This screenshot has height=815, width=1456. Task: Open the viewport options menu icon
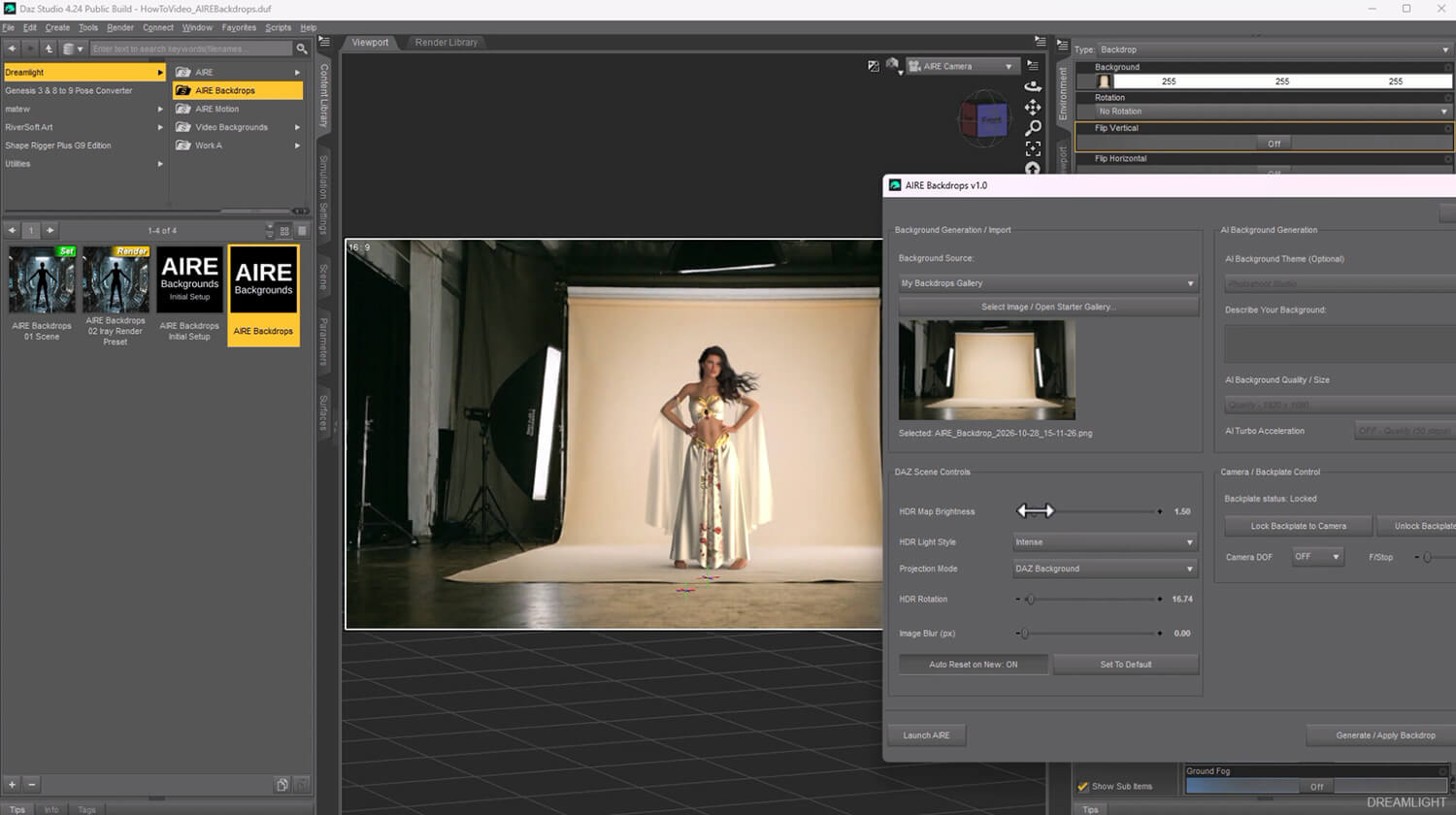[1033, 65]
